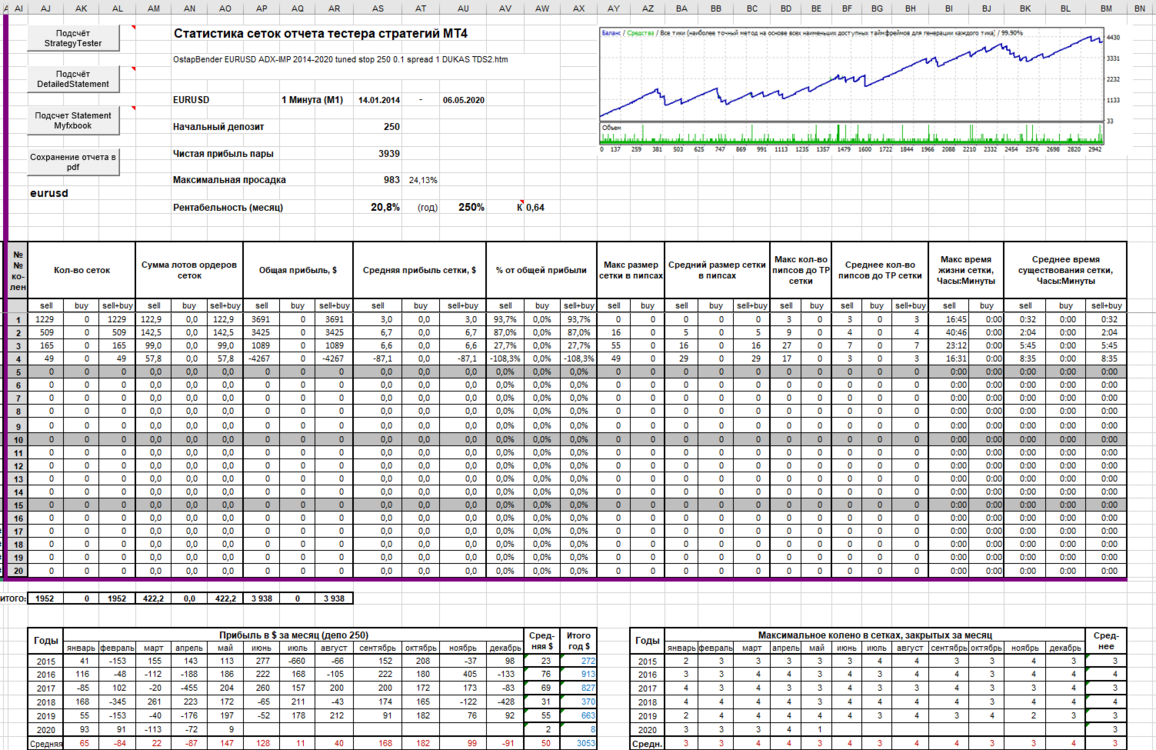Select the start date 14.01.2014 cell
Screen dimensions: 1156x750
pos(379,100)
